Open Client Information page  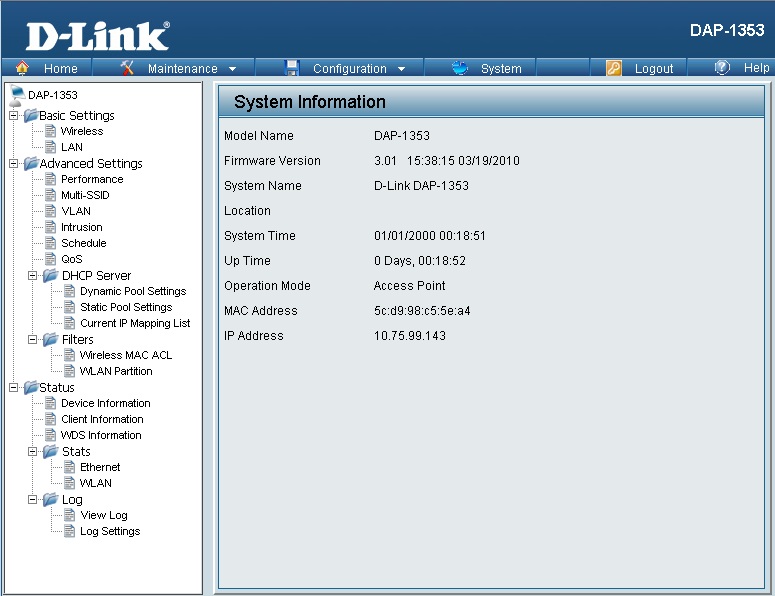point(102,419)
